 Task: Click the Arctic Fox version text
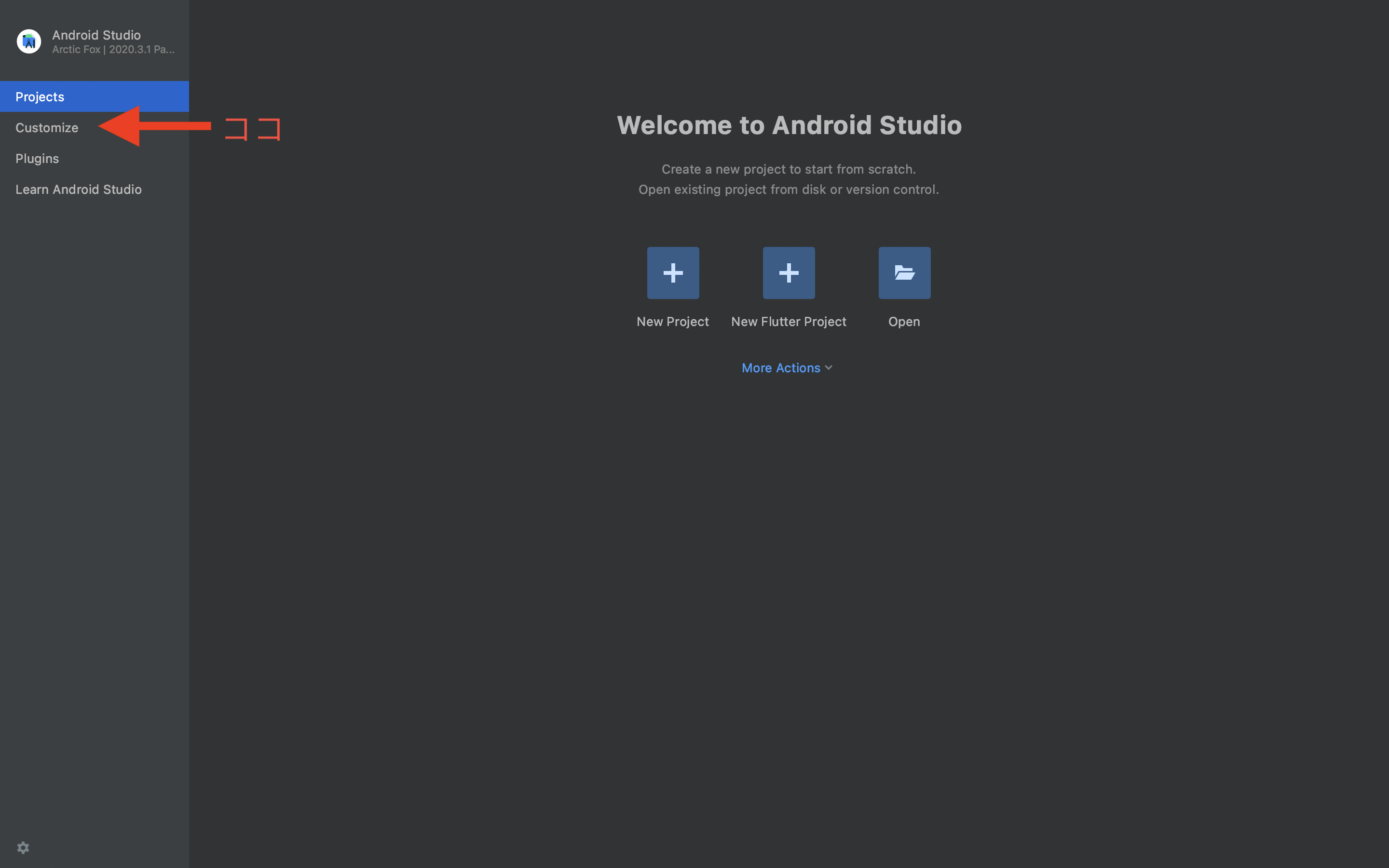point(113,50)
